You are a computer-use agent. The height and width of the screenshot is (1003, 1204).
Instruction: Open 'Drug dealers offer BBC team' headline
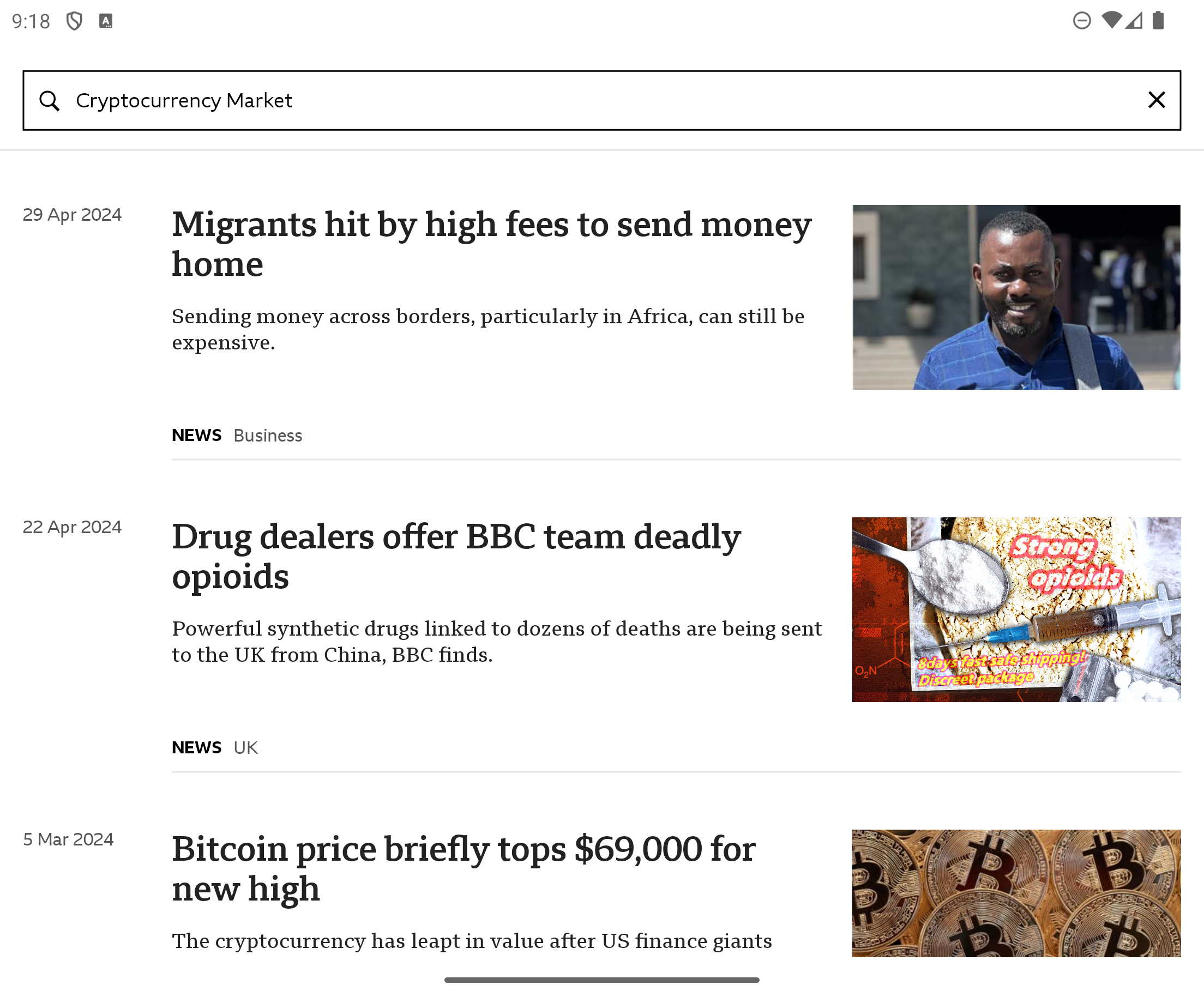pyautogui.click(x=456, y=556)
